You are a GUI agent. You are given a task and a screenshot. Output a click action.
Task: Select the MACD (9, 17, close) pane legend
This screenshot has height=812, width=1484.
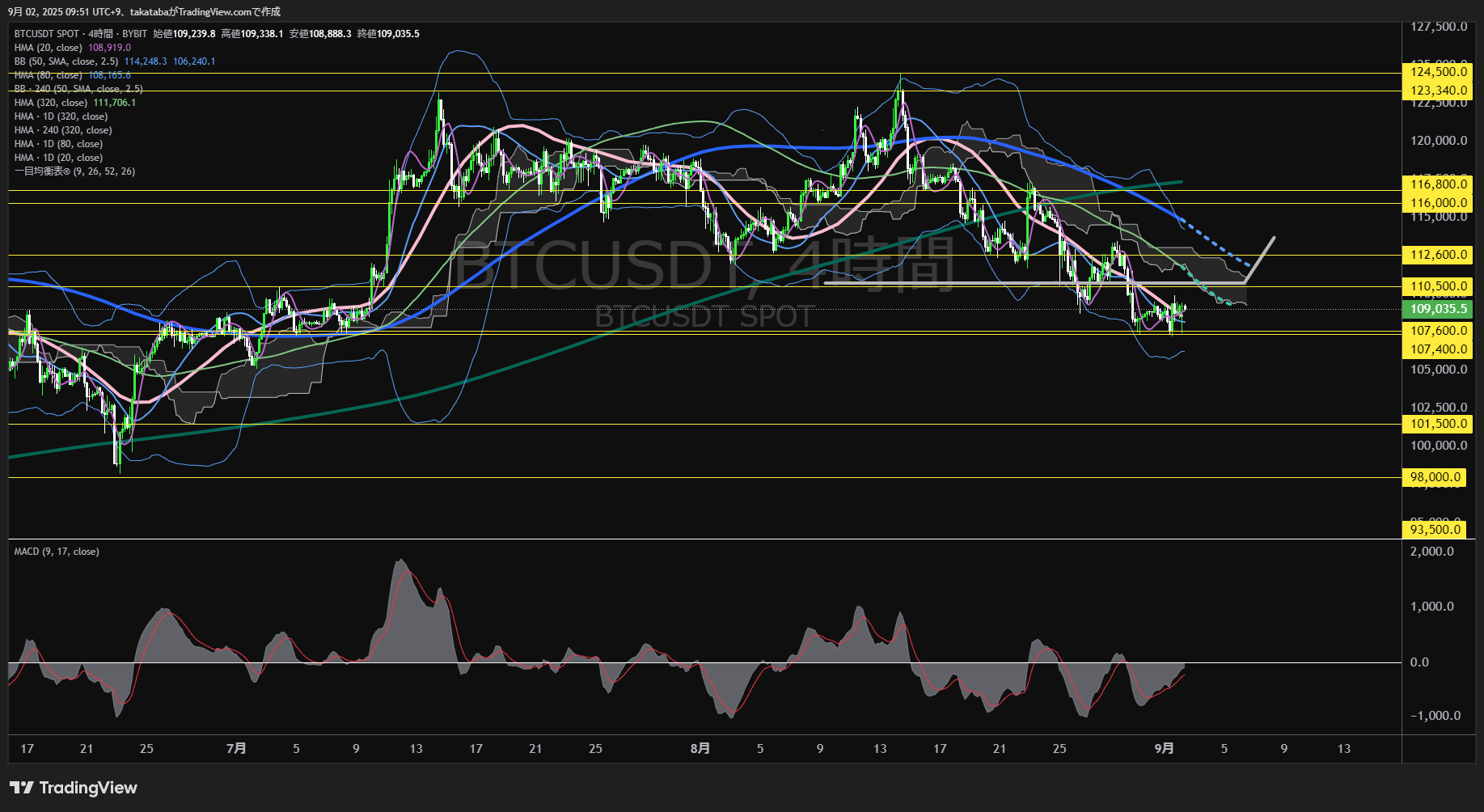pos(57,552)
